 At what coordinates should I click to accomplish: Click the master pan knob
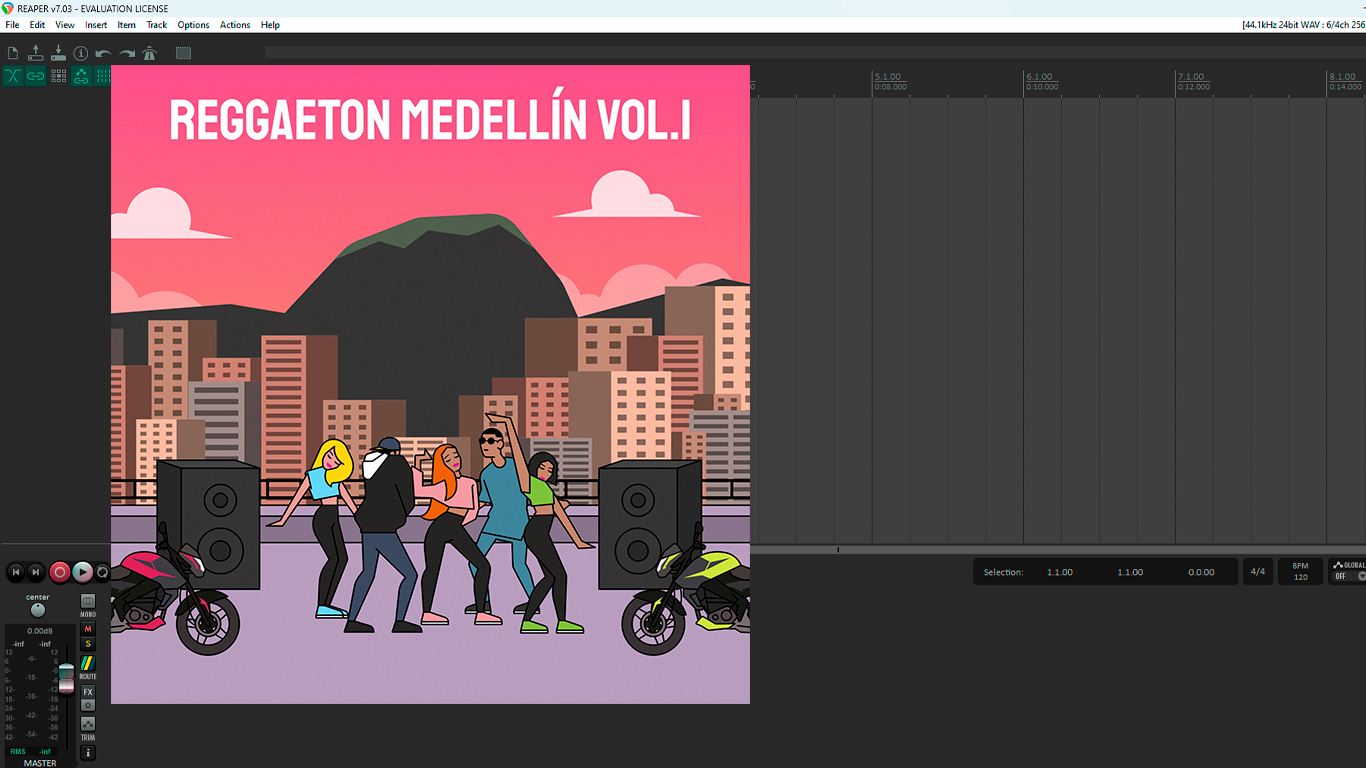[x=38, y=610]
